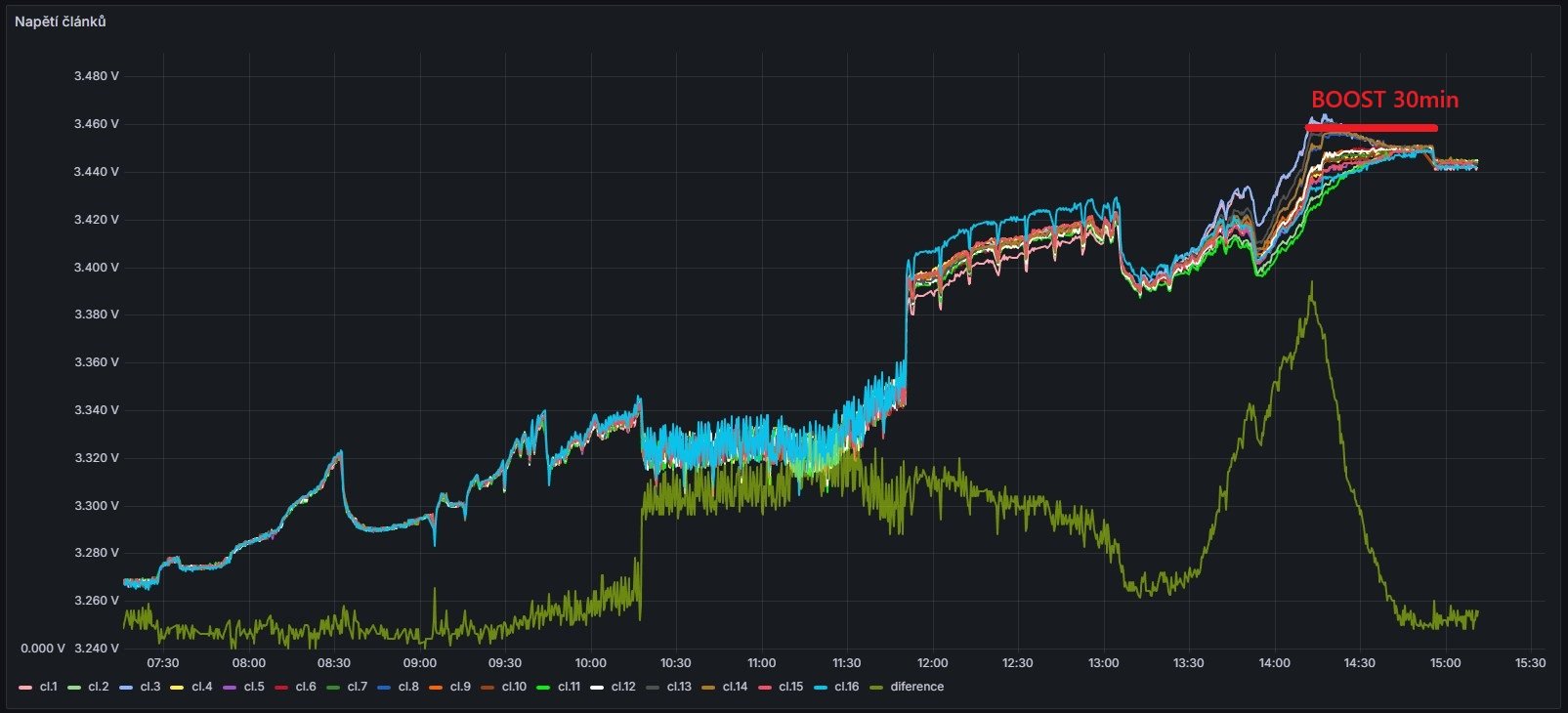Image resolution: width=1568 pixels, height=713 pixels.
Task: Isolate the cl.3 series via its legend label
Action: [150, 687]
